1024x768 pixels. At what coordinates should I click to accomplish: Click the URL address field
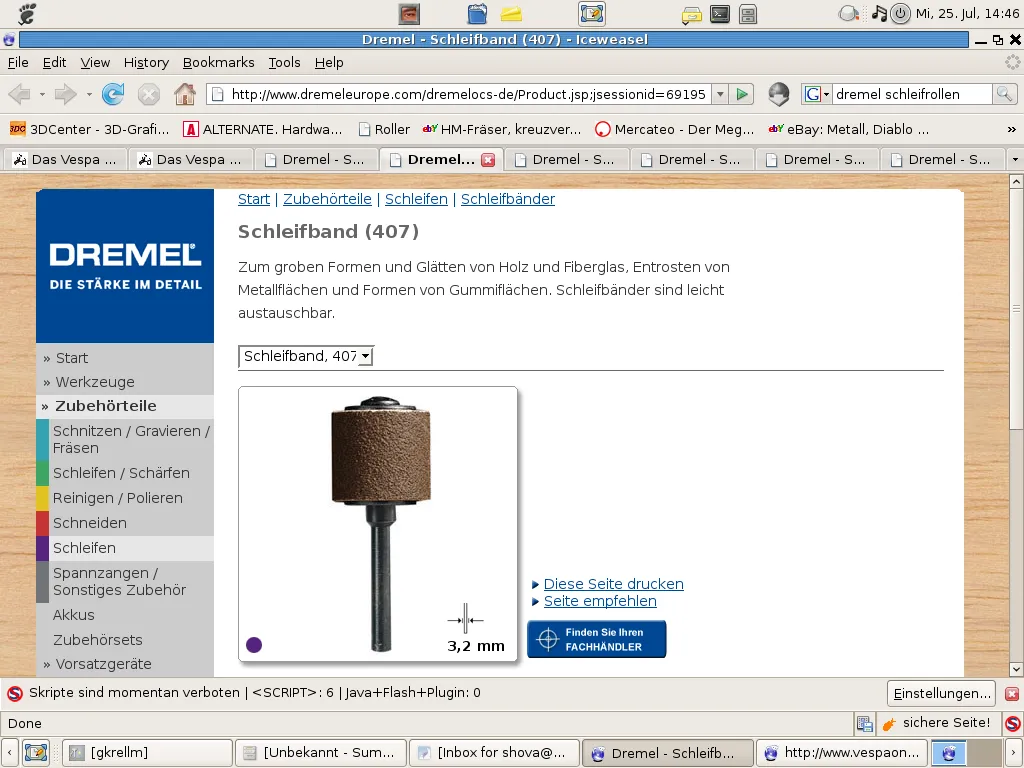[467, 94]
